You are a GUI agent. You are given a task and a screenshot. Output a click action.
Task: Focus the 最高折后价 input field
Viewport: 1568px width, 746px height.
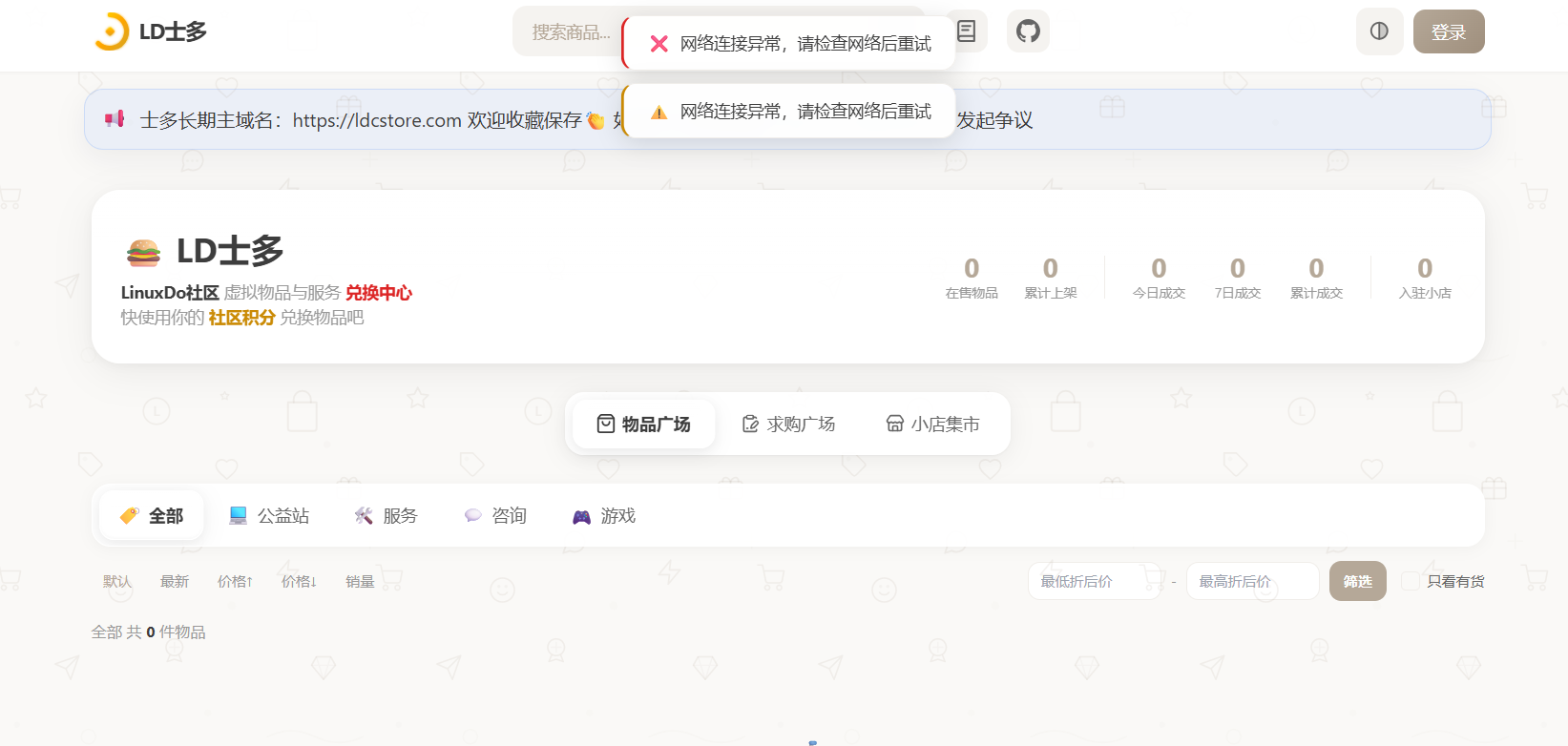coord(1253,581)
